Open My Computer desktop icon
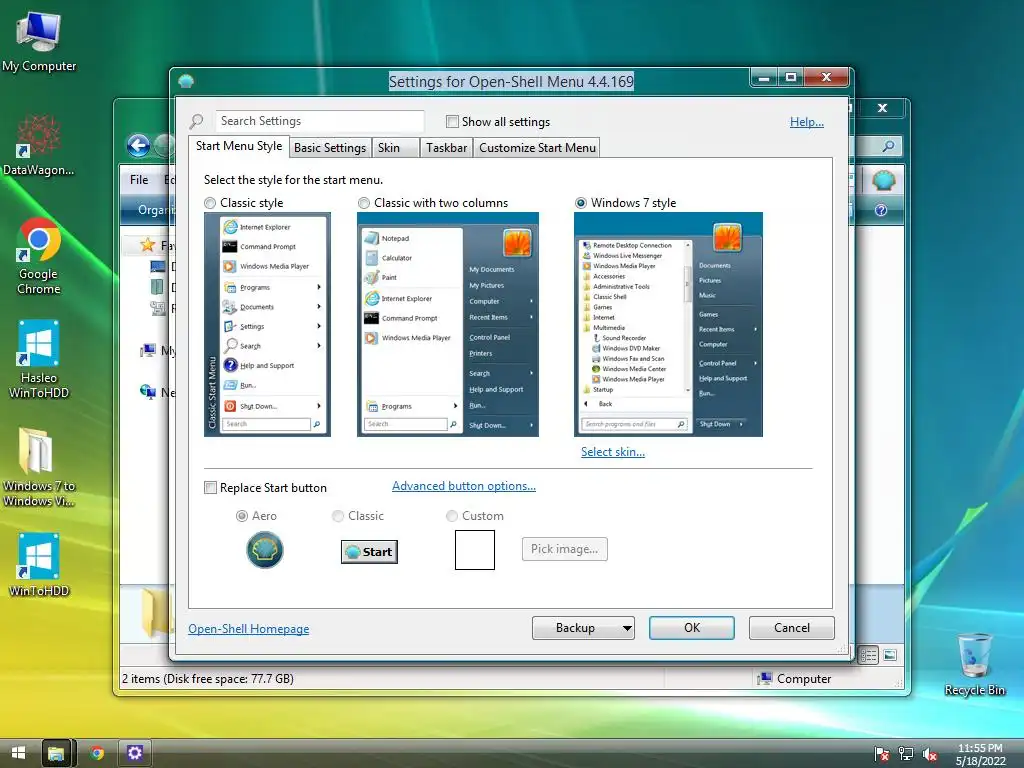The width and height of the screenshot is (1024, 768). coord(39,41)
